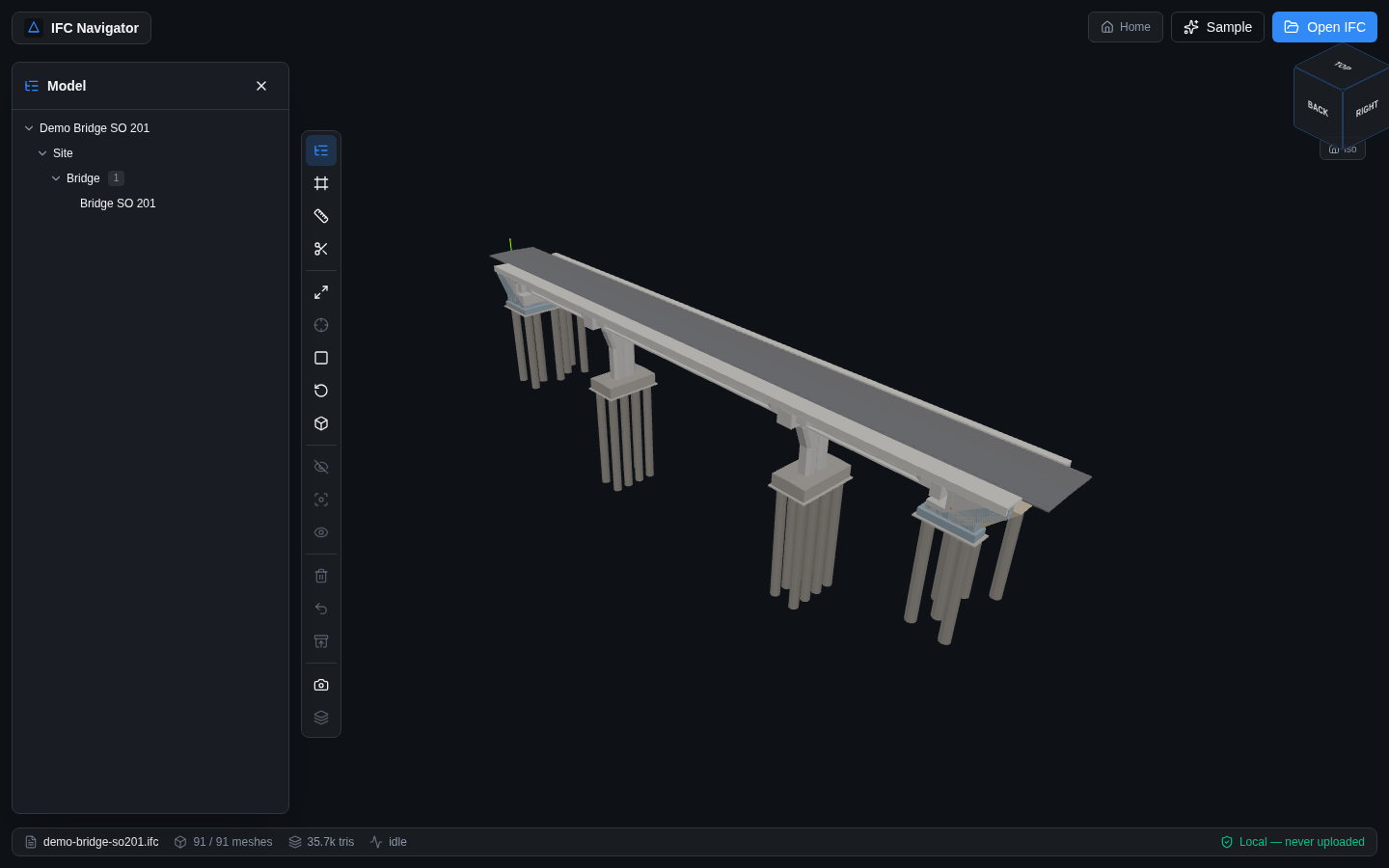Click the trash delete icon in the toolbar
Viewport: 1389px width, 868px height.
point(321,576)
